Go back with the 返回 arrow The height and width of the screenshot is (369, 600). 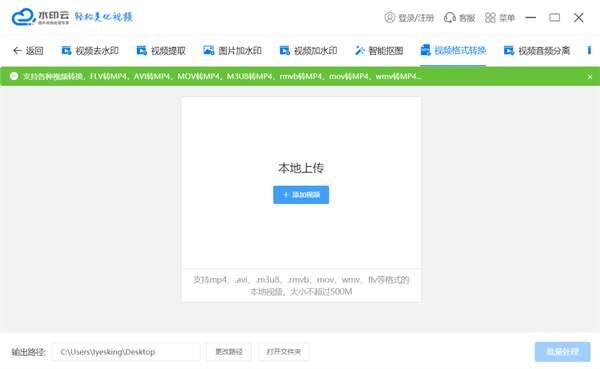click(17, 51)
